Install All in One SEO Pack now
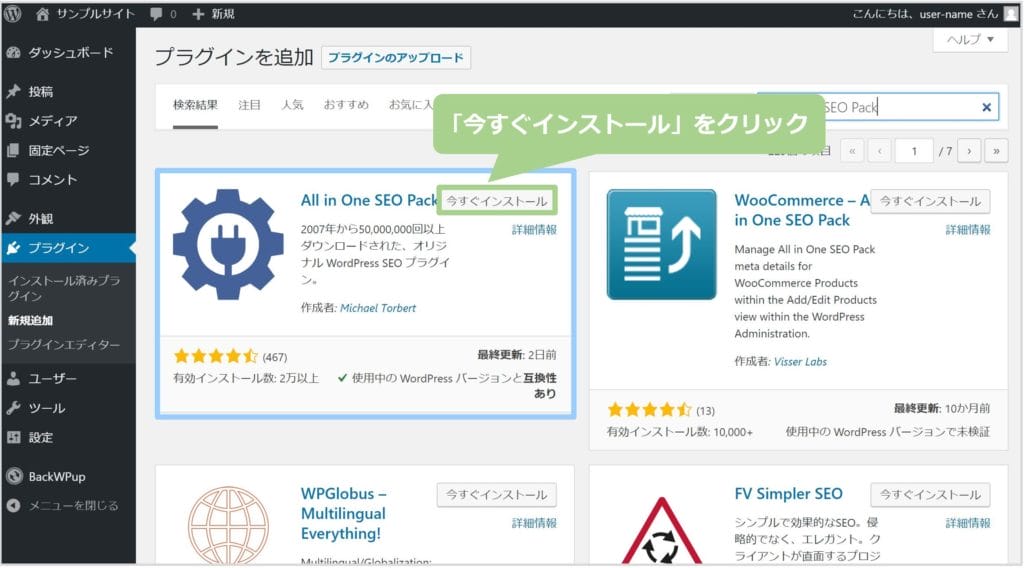The width and height of the screenshot is (1024, 568). point(497,201)
